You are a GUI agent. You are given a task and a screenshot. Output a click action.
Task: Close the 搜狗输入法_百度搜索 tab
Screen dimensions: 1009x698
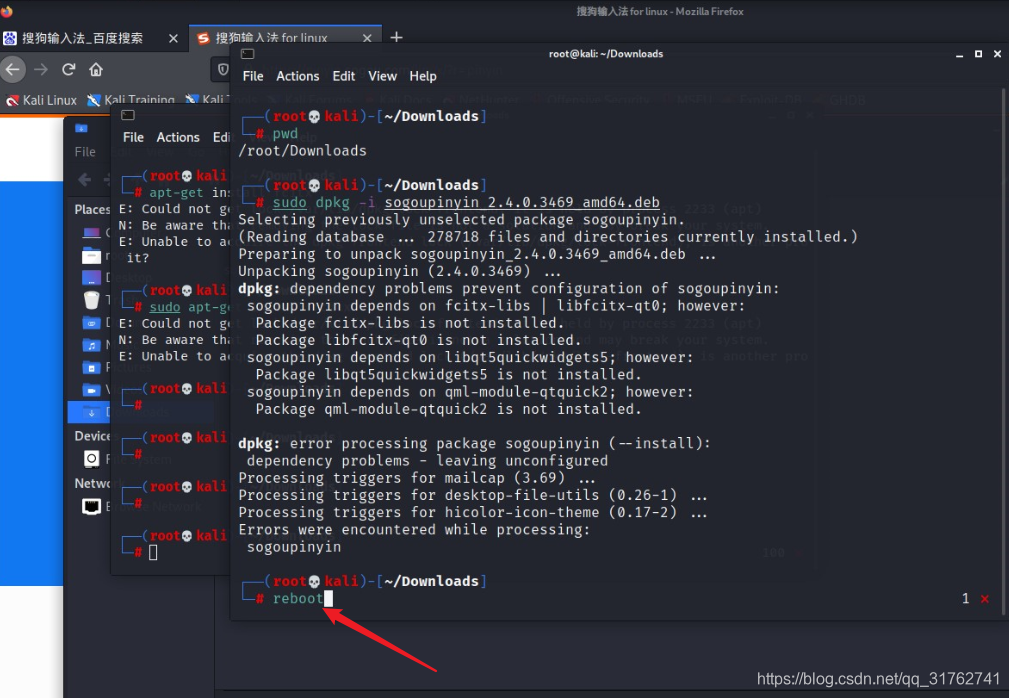tap(173, 39)
